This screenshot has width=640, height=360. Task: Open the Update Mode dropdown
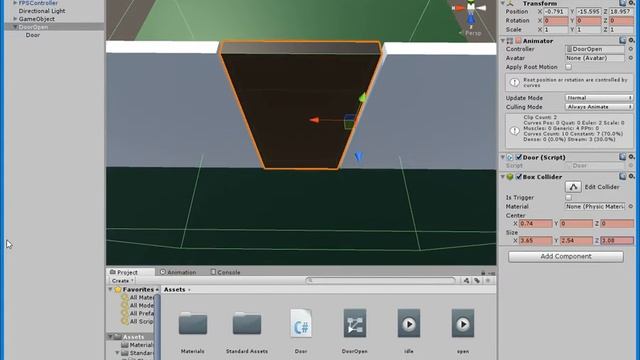click(x=599, y=98)
